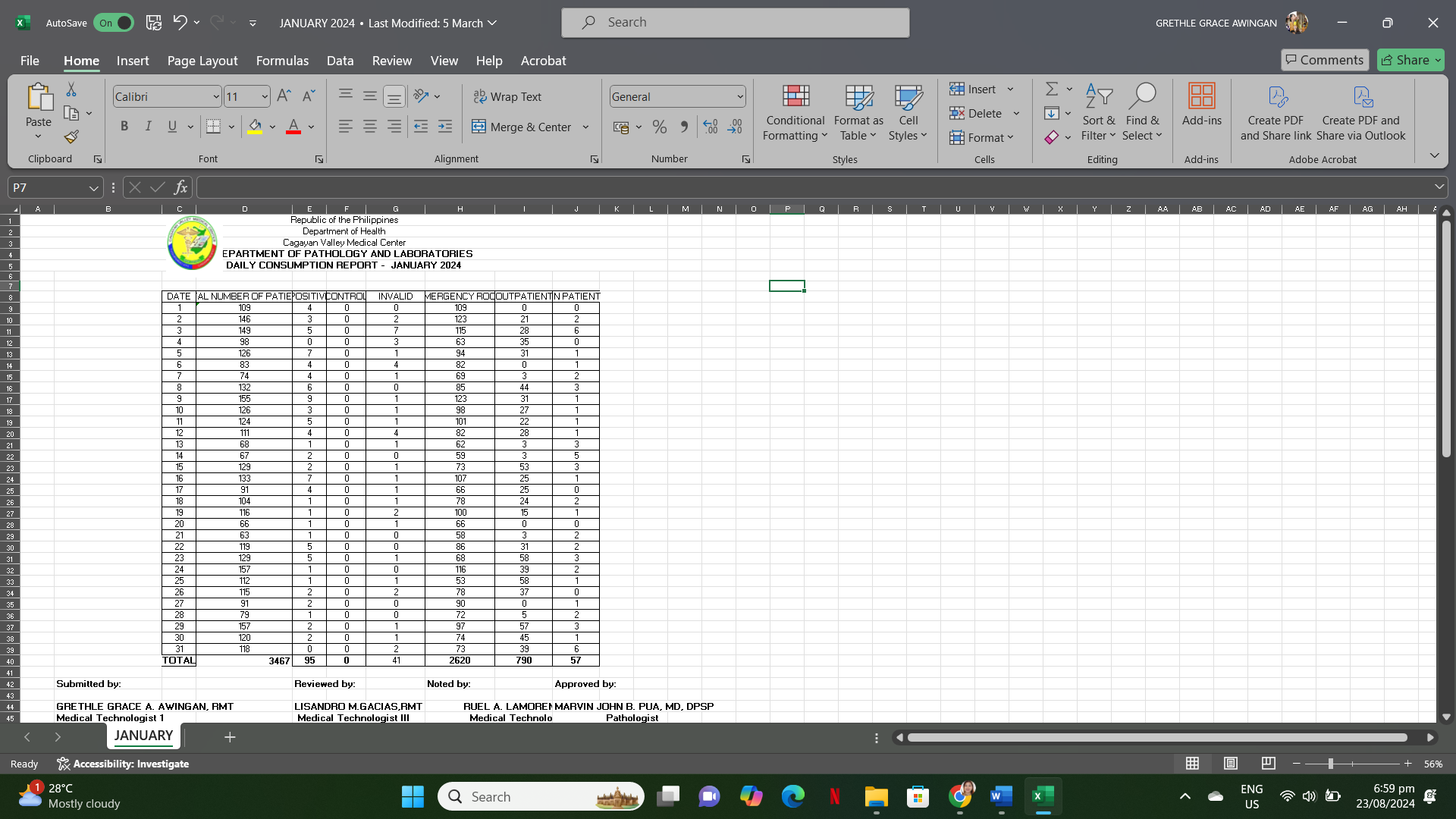Click the AutoSum sigma icon
Image resolution: width=1456 pixels, height=819 pixels.
[1052, 89]
